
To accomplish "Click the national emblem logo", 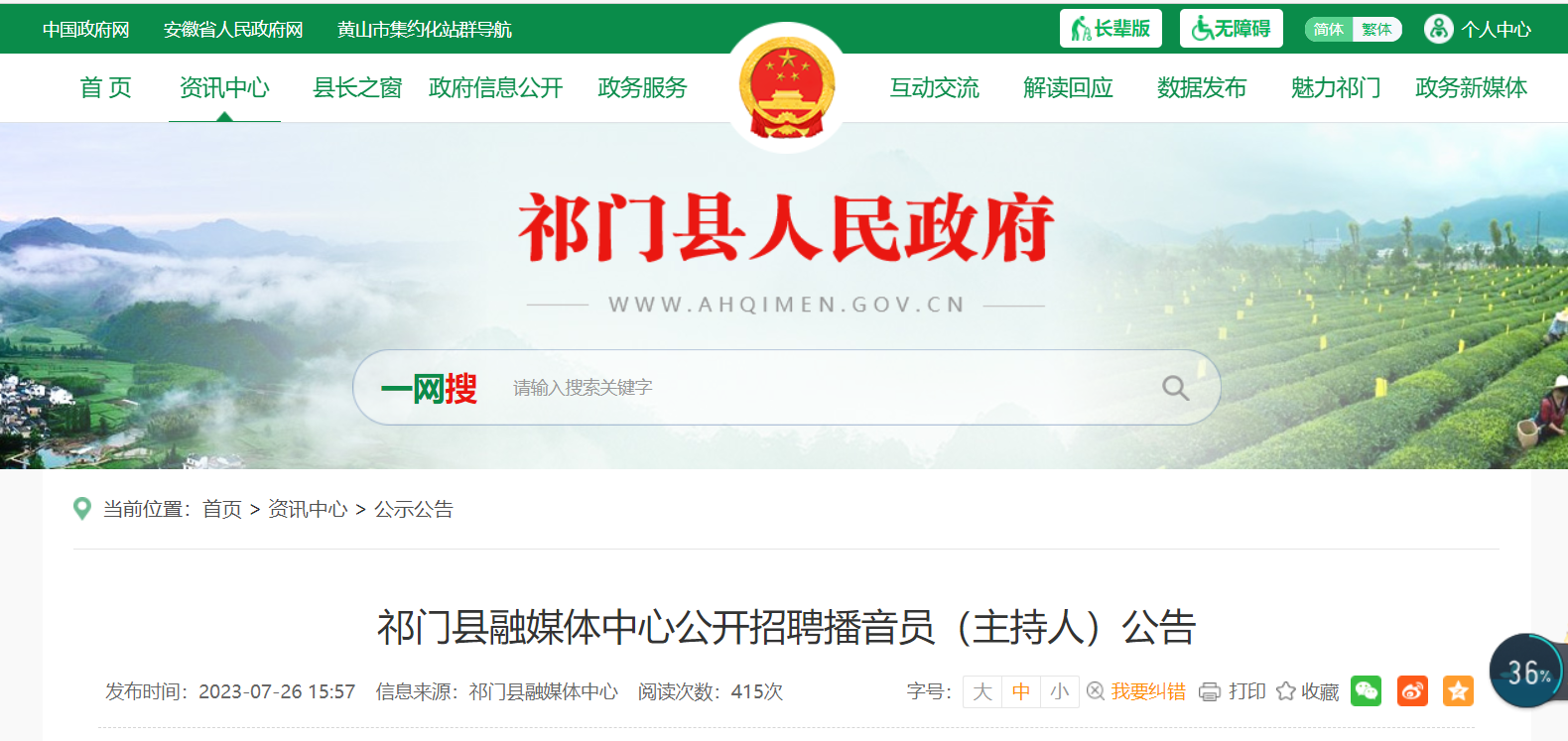I will click(787, 89).
